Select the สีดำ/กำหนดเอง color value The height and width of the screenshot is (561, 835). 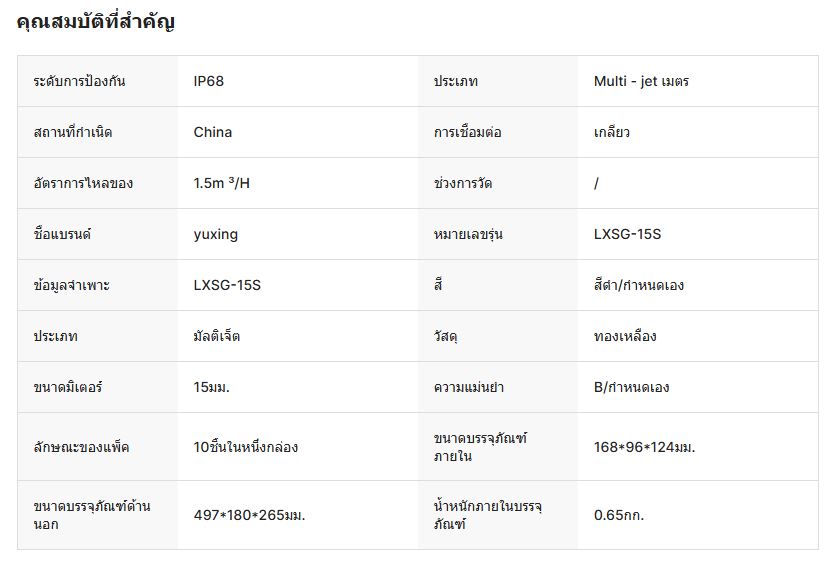[x=638, y=285]
